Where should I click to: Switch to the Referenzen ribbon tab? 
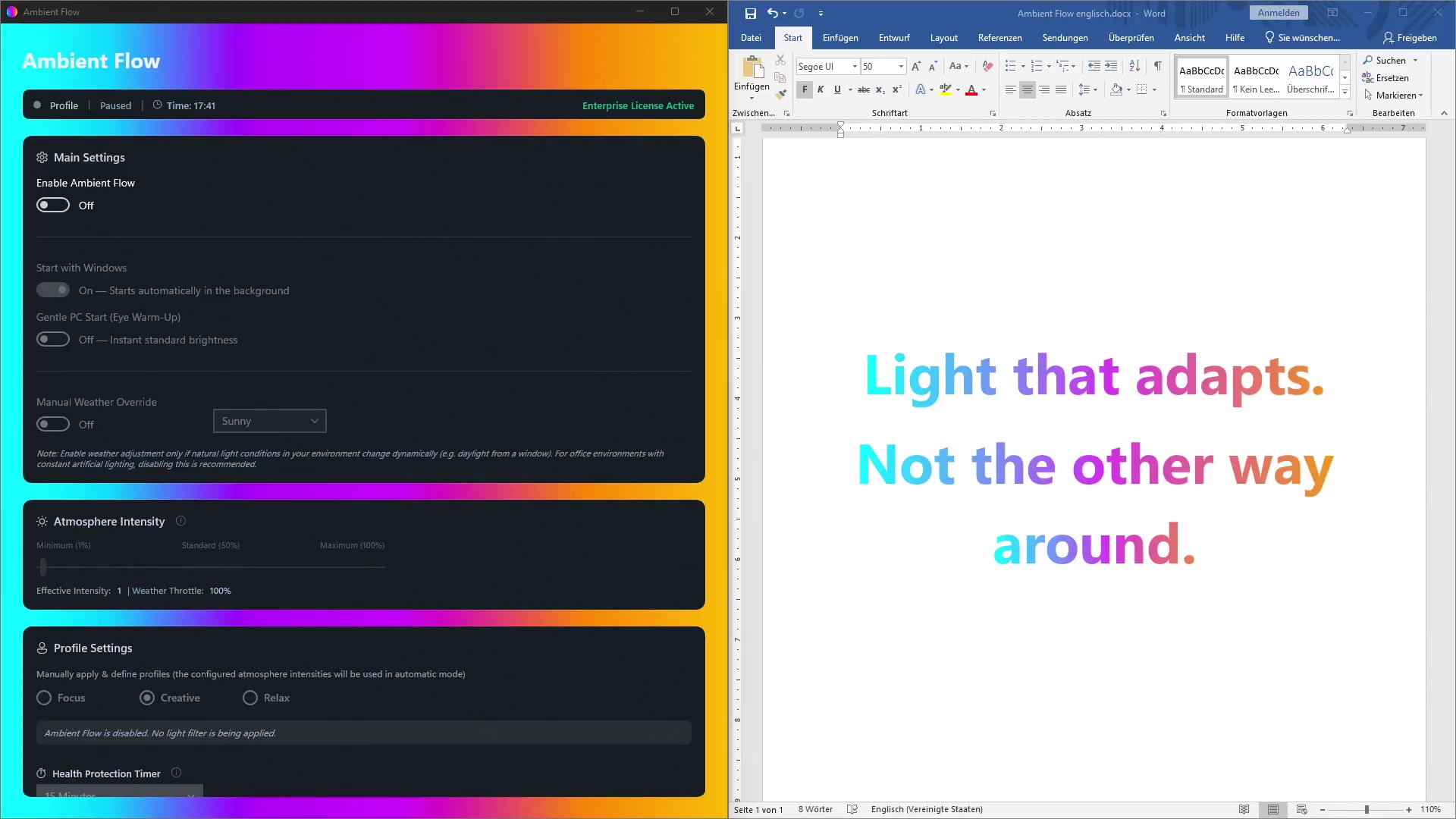pos(999,38)
